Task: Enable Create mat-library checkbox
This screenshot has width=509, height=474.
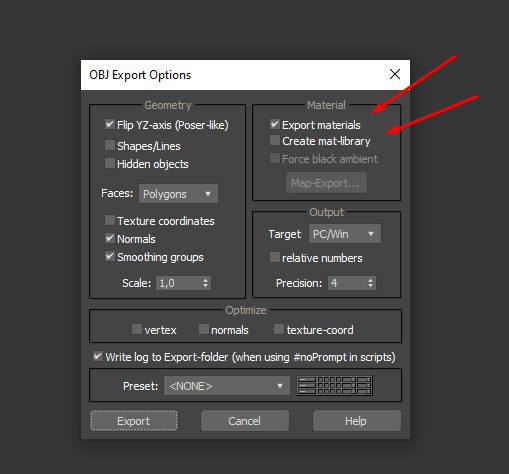Action: pyautogui.click(x=275, y=140)
